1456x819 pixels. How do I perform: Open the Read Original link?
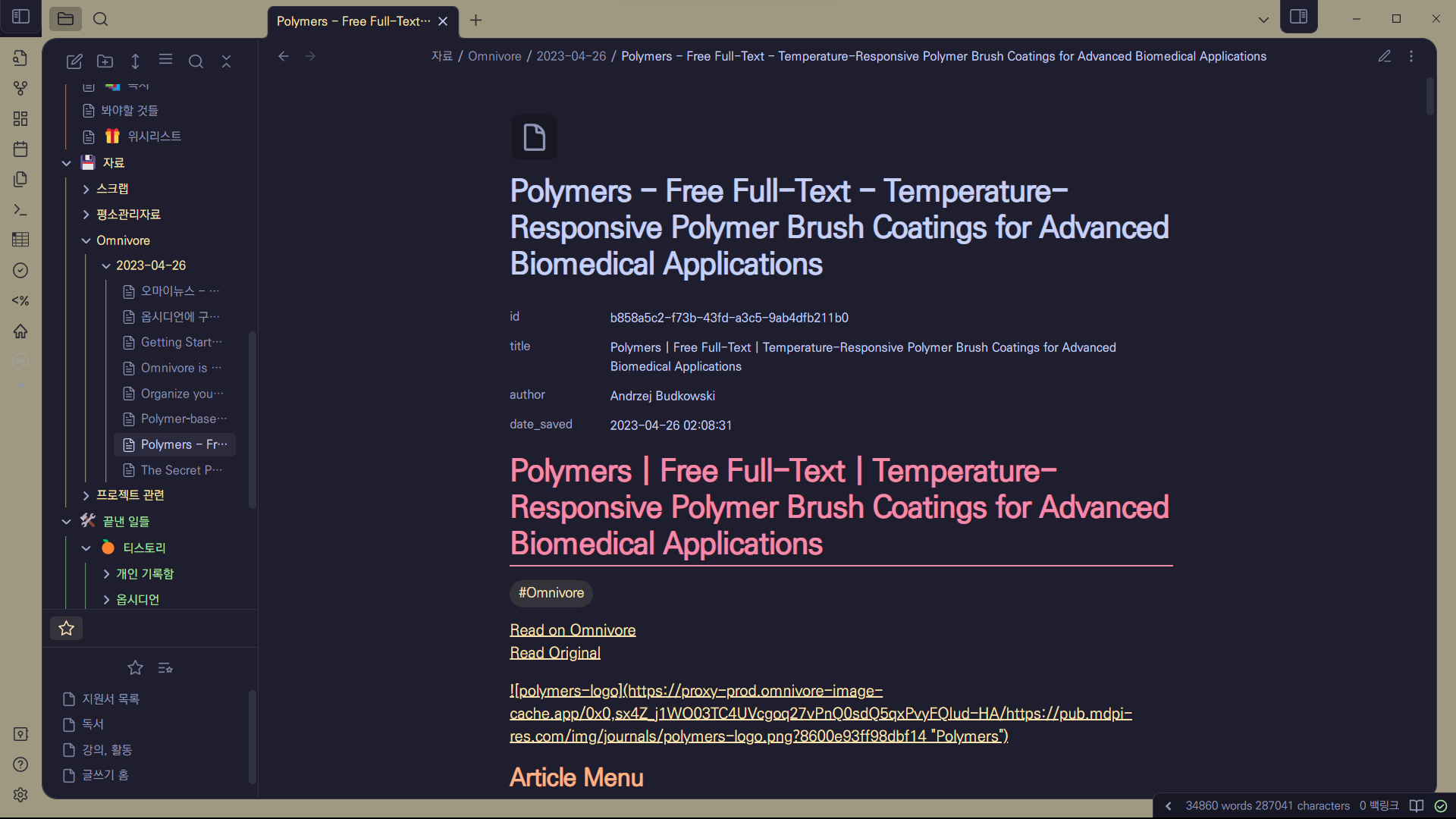[554, 653]
